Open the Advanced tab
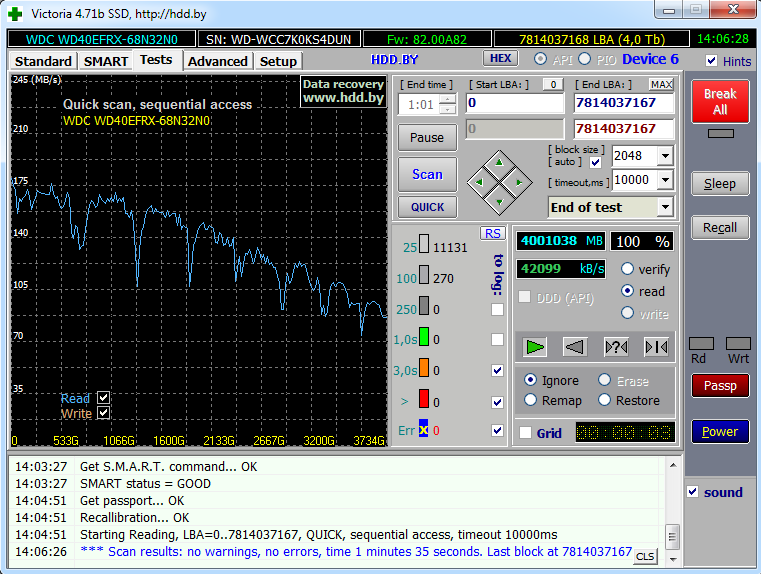 point(217,61)
